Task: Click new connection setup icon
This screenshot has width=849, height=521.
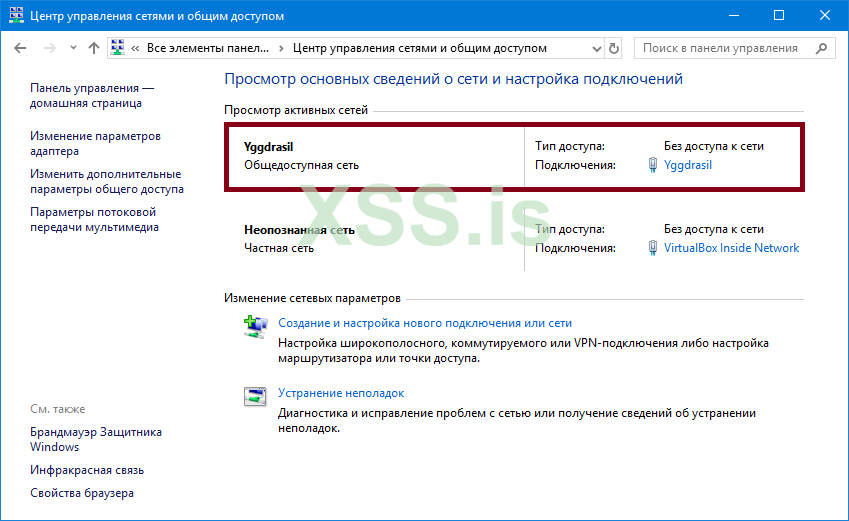Action: pos(255,327)
